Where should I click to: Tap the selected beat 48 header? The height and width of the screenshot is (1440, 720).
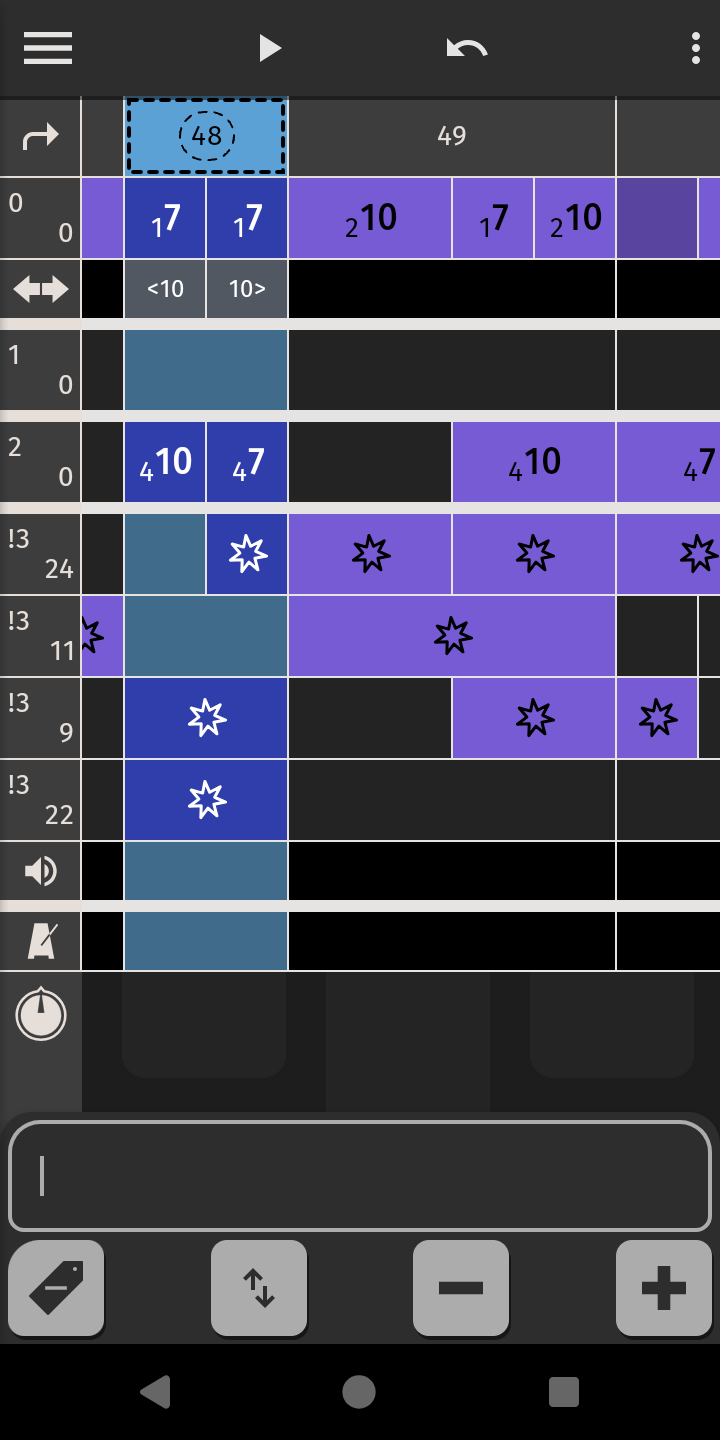206,137
